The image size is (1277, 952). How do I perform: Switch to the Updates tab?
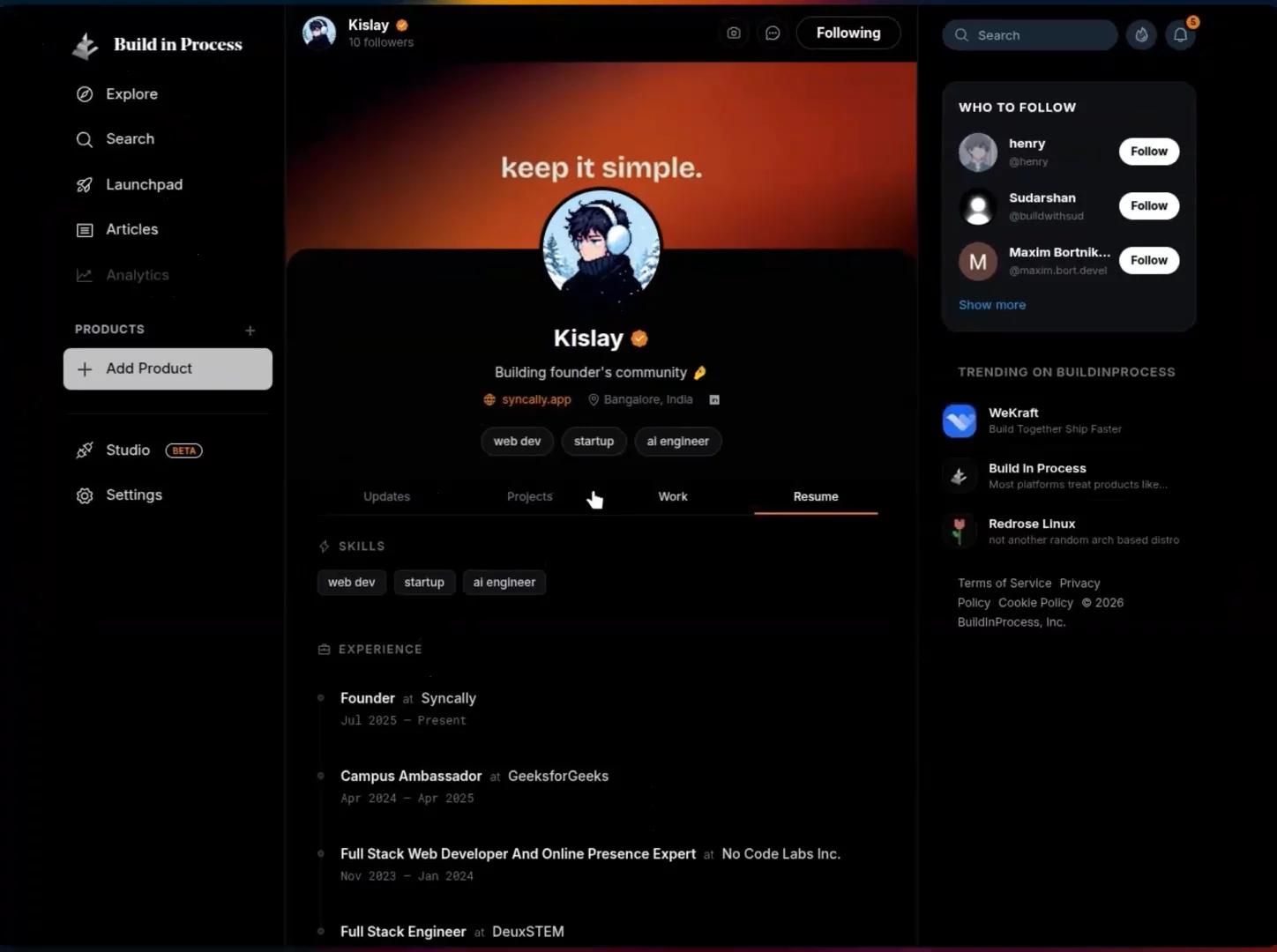click(x=386, y=497)
